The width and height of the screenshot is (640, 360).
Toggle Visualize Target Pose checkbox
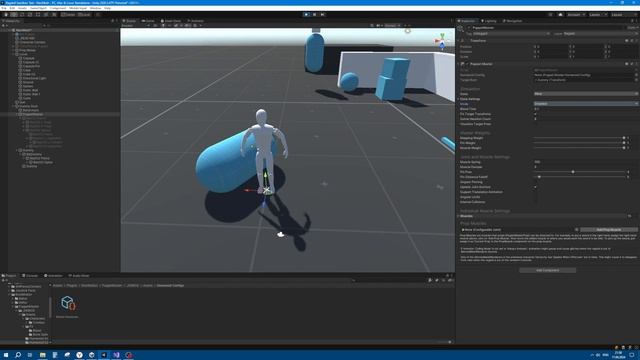coord(536,124)
